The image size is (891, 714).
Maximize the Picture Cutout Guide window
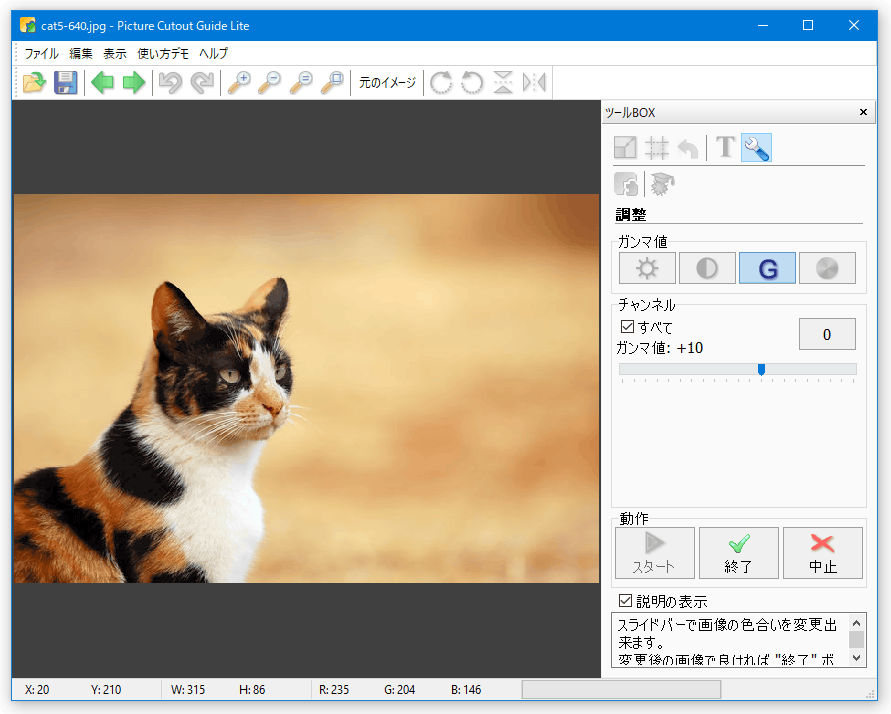coord(808,25)
